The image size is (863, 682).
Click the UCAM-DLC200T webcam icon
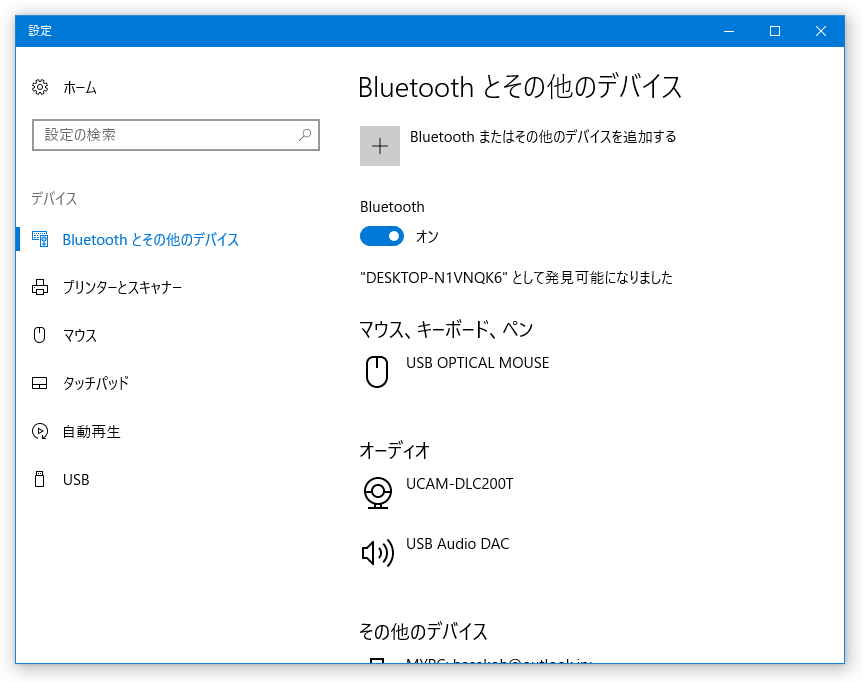[x=378, y=493]
